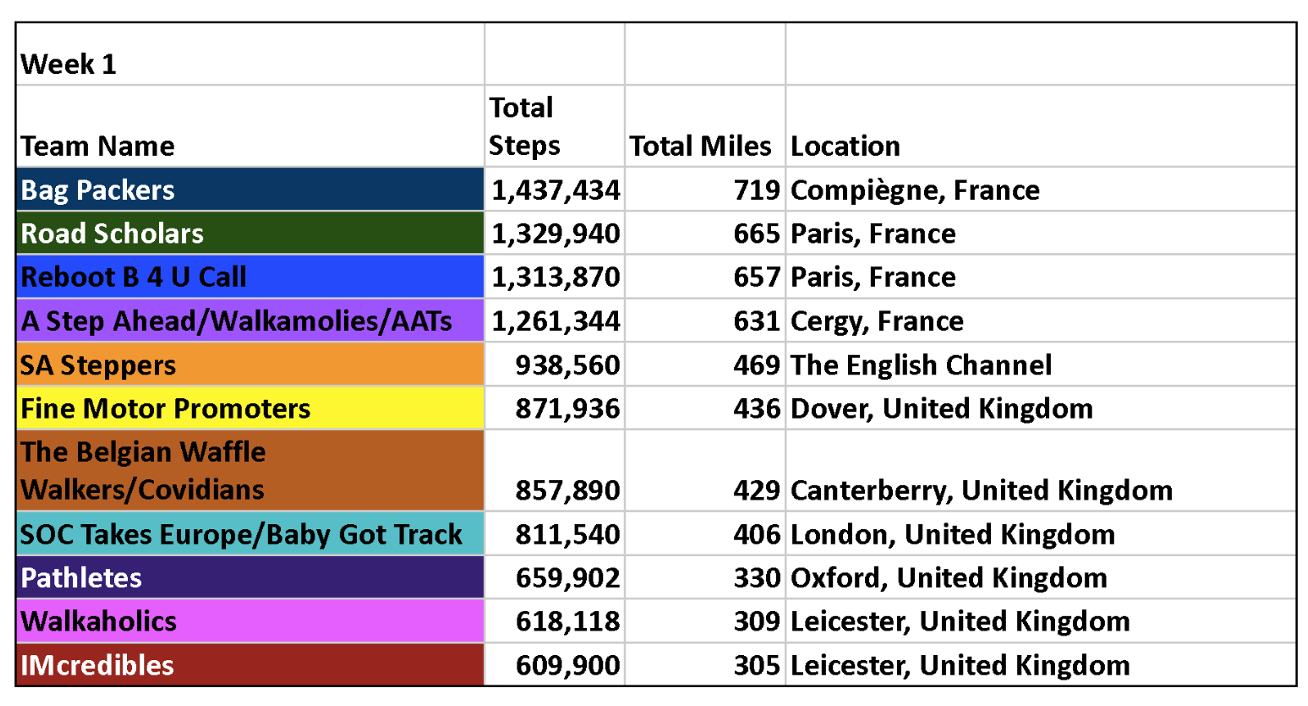Select the dark blue Bag Packers cell

pyautogui.click(x=250, y=190)
